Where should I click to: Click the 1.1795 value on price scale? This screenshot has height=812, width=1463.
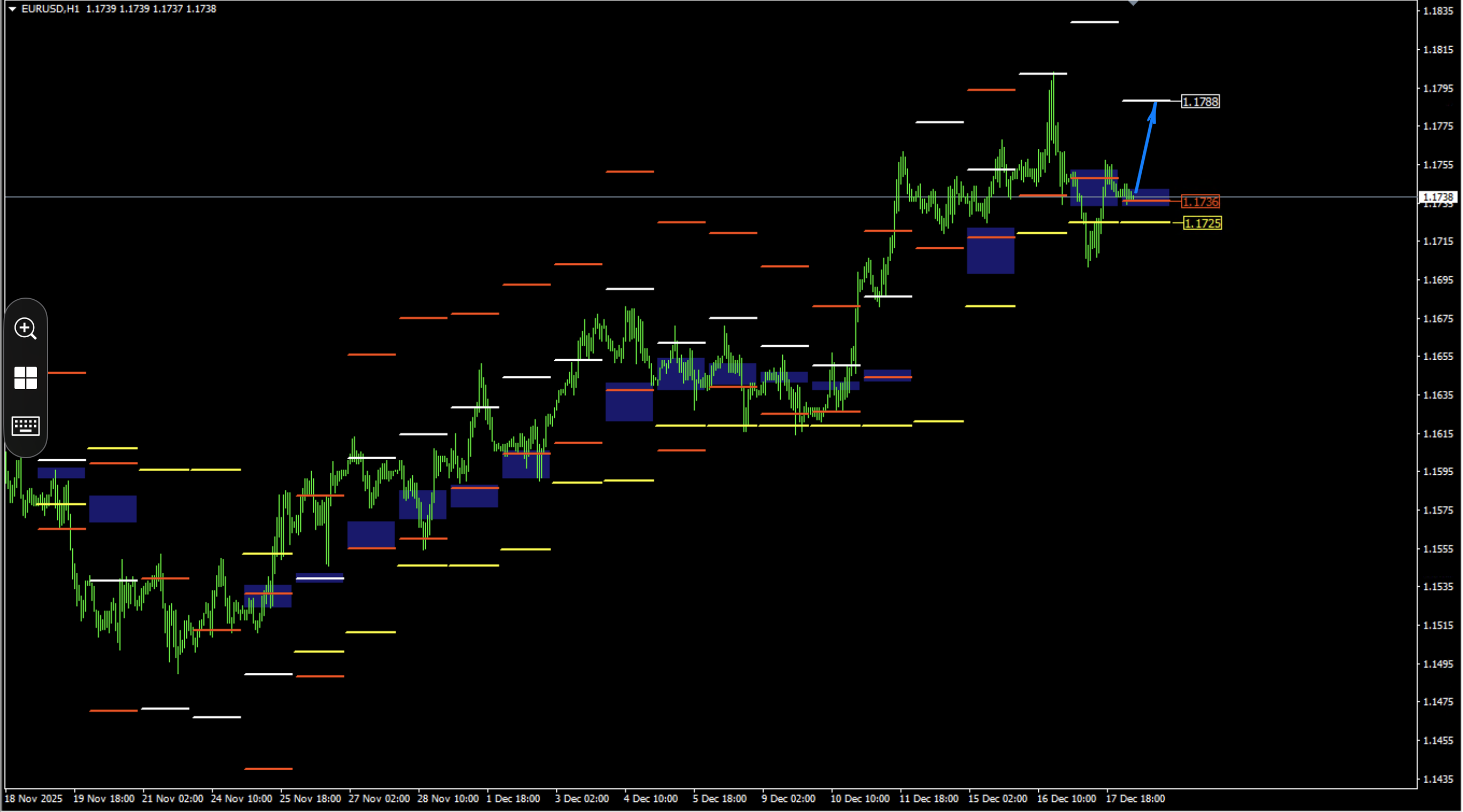[x=1438, y=88]
